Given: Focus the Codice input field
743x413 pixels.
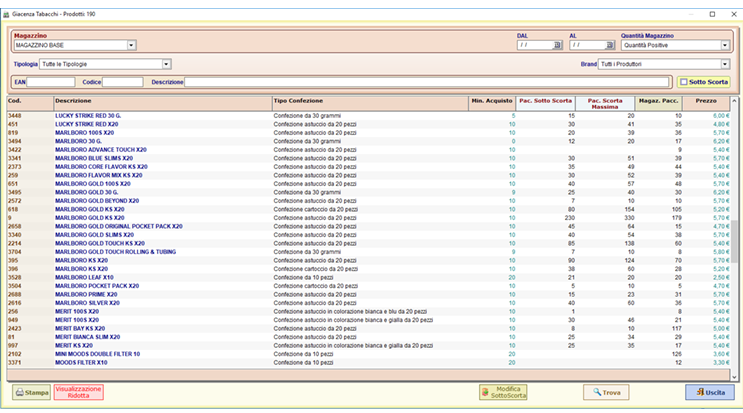Looking at the screenshot, I should tap(122, 82).
